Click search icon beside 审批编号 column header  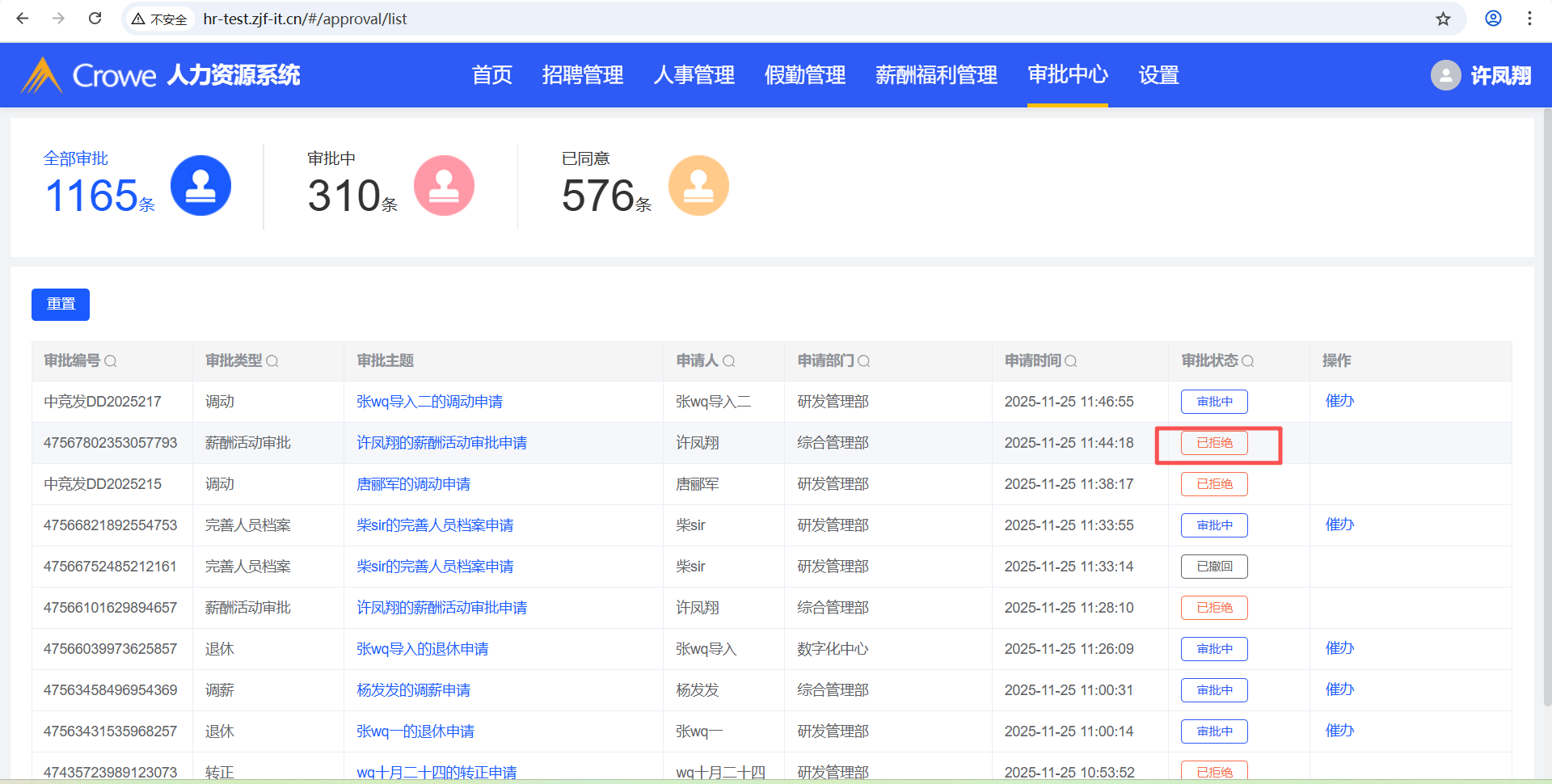(111, 361)
